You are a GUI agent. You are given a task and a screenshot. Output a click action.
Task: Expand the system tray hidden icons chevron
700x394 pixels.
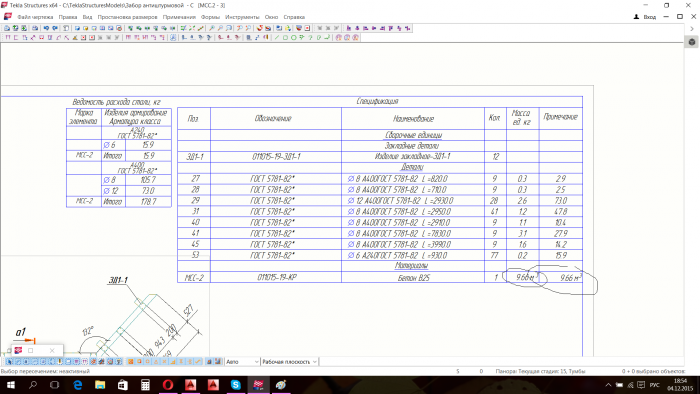[608, 385]
